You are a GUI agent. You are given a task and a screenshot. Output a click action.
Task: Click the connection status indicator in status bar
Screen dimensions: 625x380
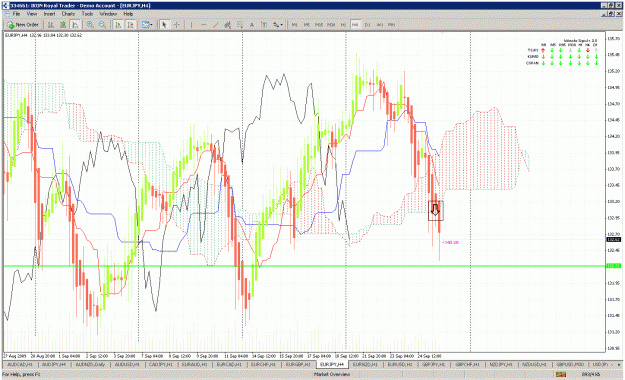tap(561, 374)
